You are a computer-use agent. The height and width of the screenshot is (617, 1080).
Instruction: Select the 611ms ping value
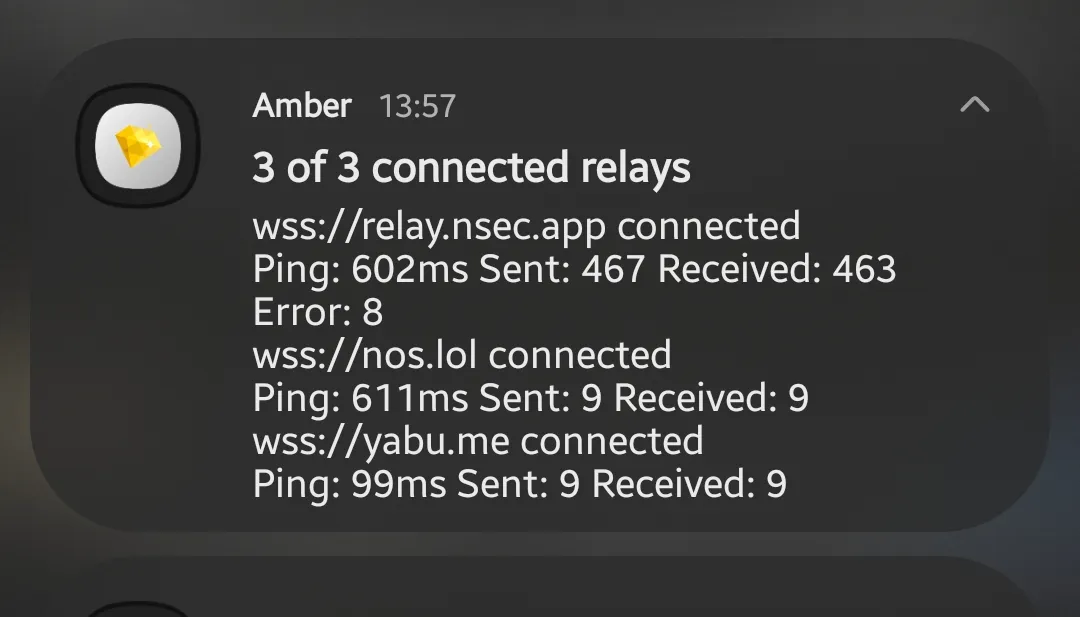[410, 398]
